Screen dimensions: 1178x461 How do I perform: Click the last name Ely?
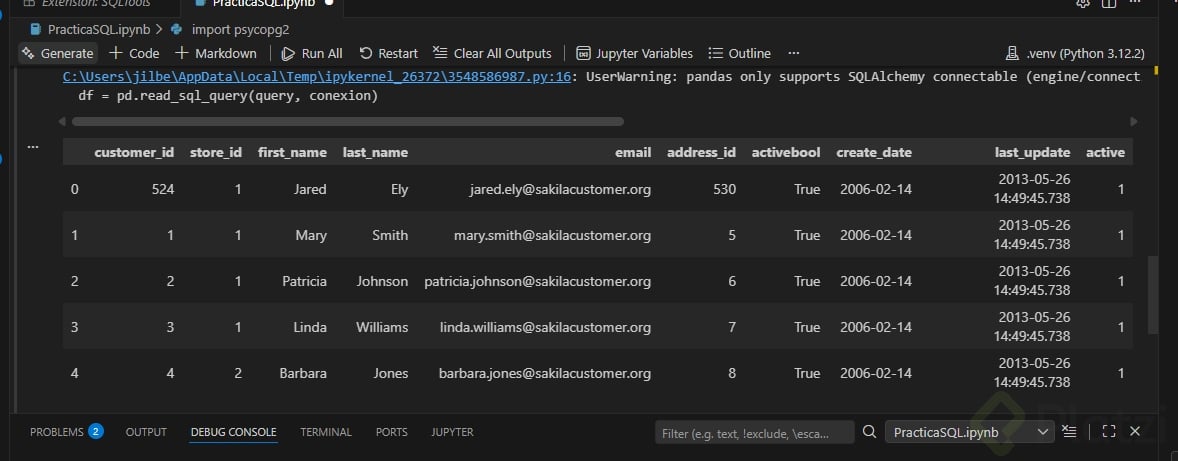pyautogui.click(x=399, y=189)
